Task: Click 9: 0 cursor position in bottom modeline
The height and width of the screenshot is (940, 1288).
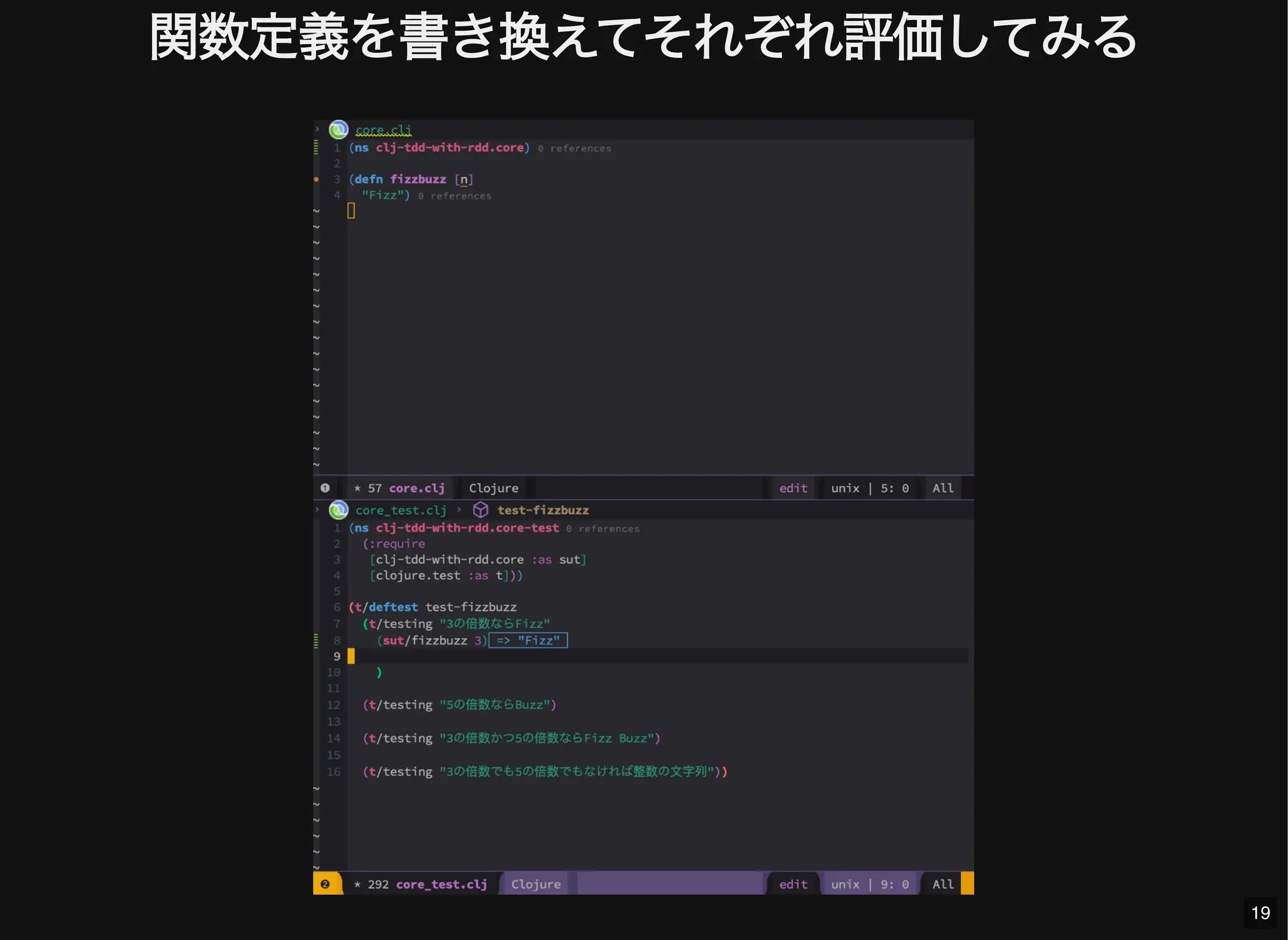Action: 894,884
